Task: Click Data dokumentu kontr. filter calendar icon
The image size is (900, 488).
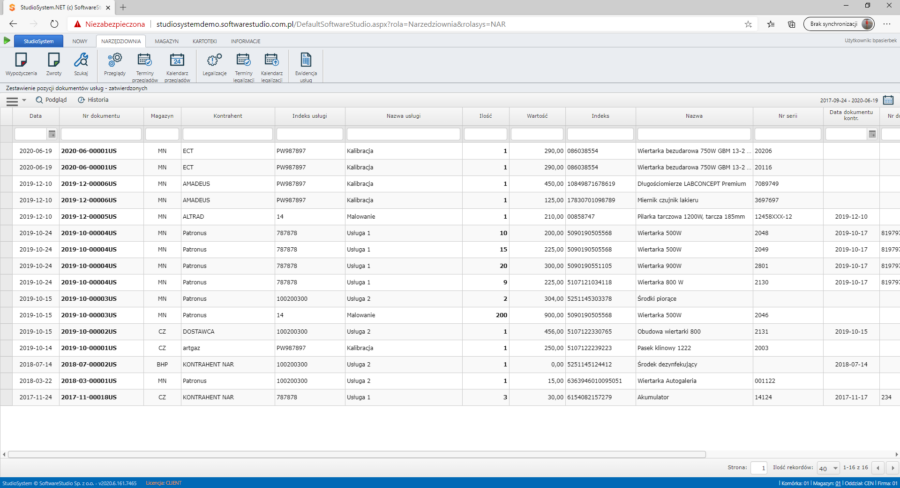Action: coord(872,134)
